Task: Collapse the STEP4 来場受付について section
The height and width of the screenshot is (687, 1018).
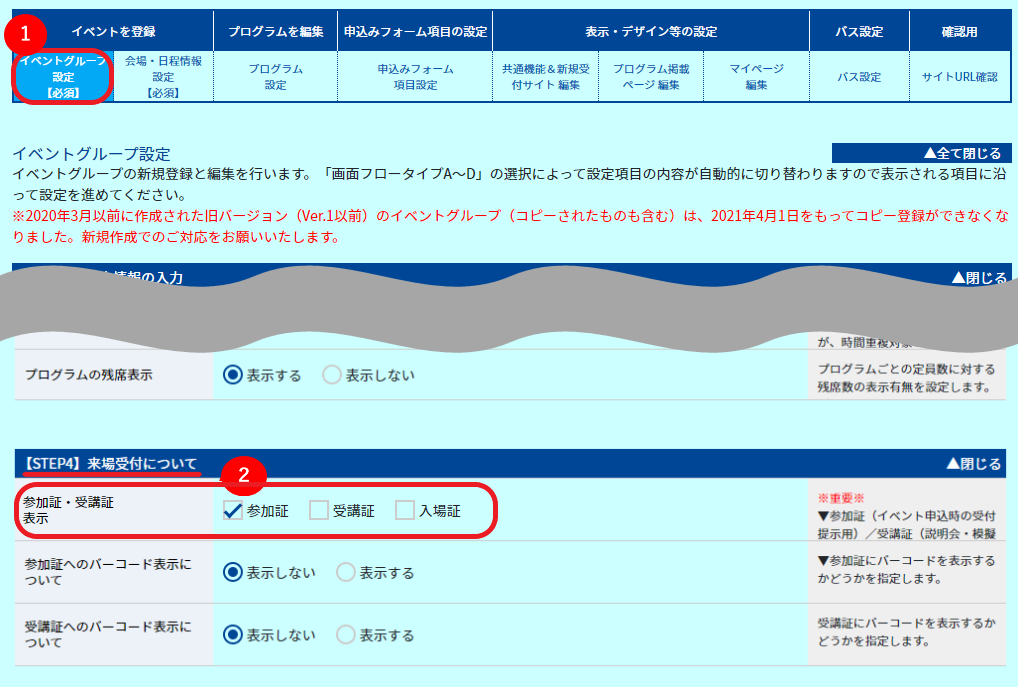Action: tap(973, 464)
